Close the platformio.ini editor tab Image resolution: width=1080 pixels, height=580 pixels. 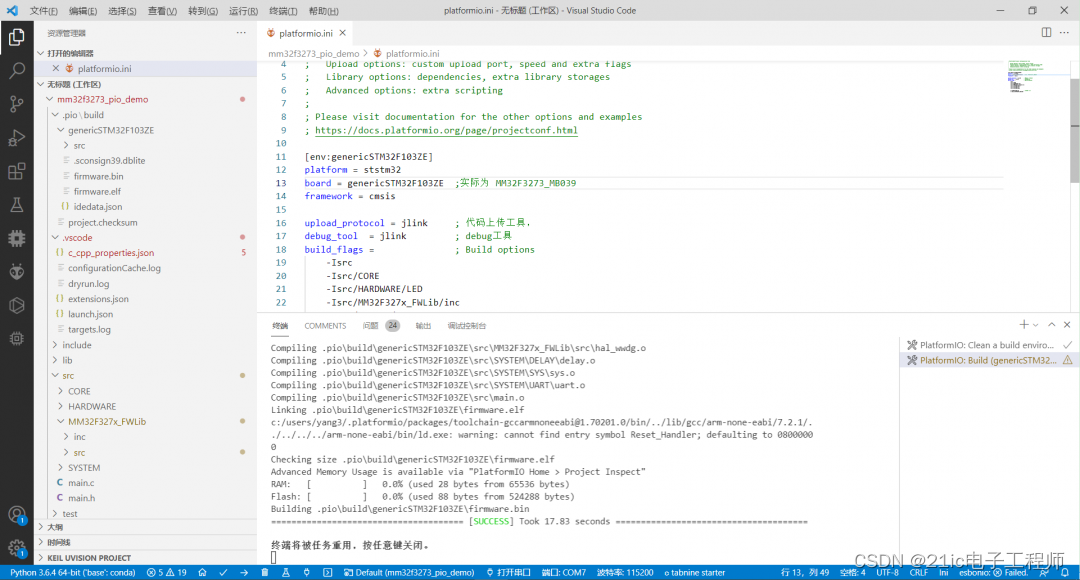pos(342,33)
